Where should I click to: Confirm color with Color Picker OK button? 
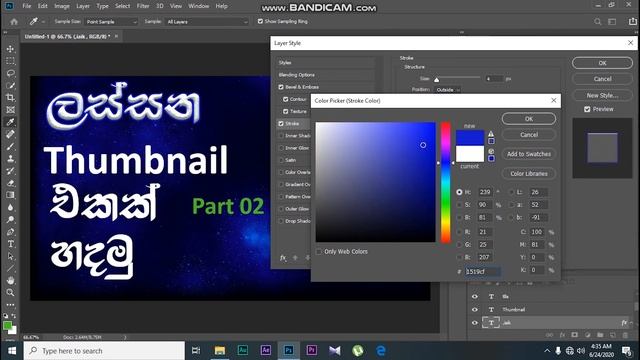(x=529, y=119)
